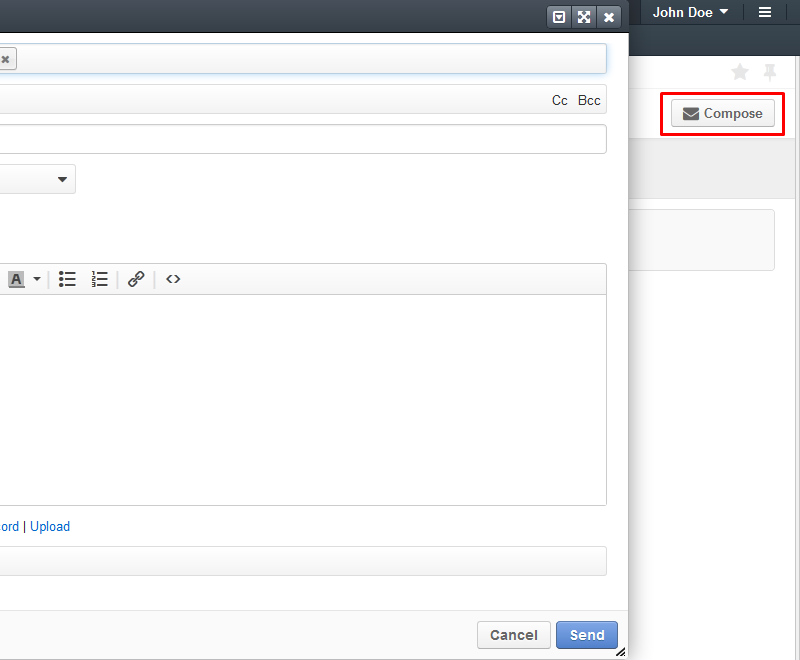Mark record as favorite with star icon
Viewport: 800px width, 660px height.
(740, 72)
